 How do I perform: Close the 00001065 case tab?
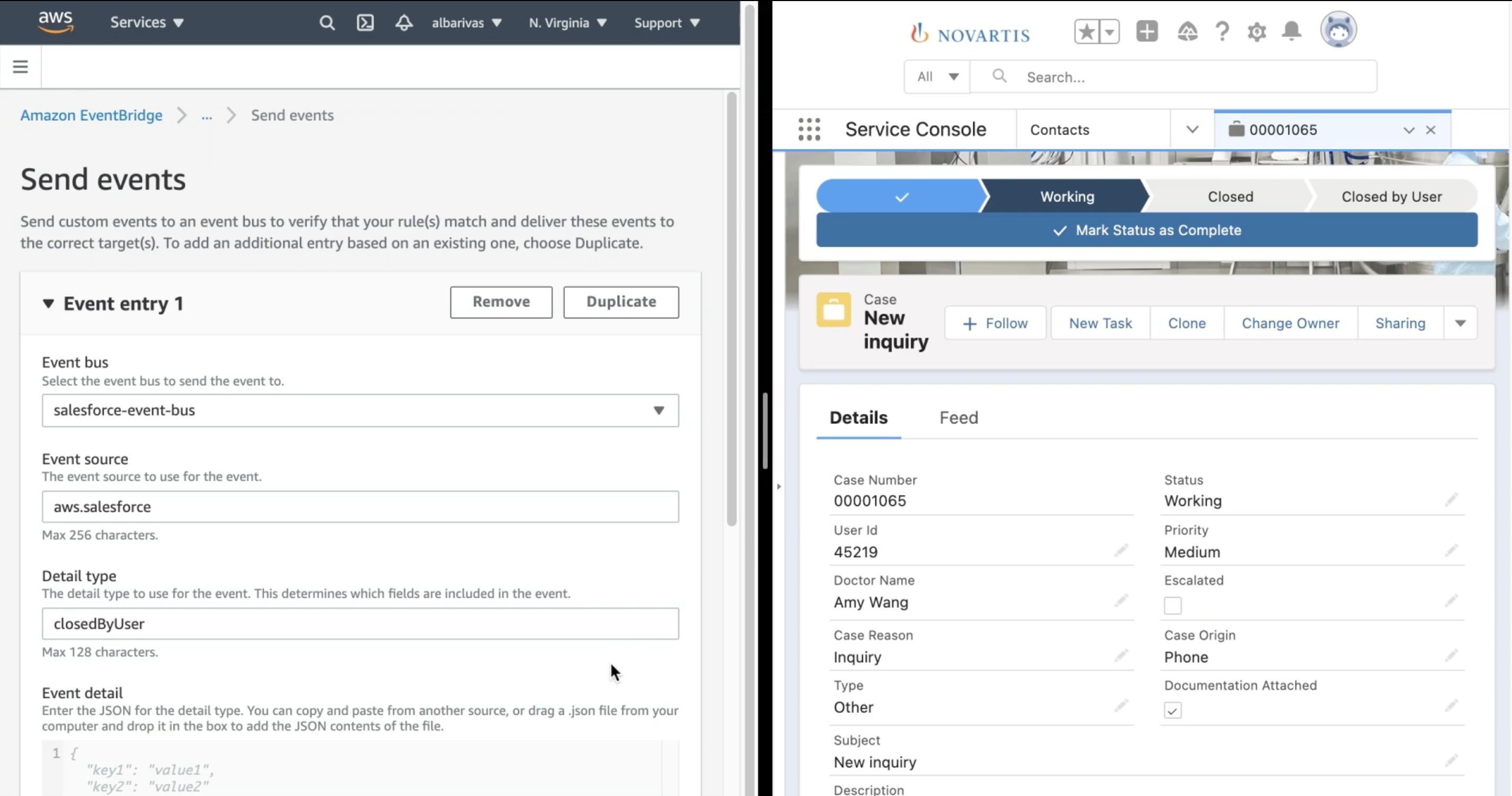click(1430, 130)
